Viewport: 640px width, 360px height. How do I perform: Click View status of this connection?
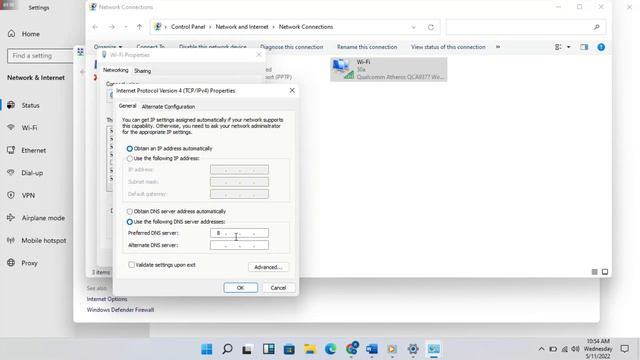448,47
